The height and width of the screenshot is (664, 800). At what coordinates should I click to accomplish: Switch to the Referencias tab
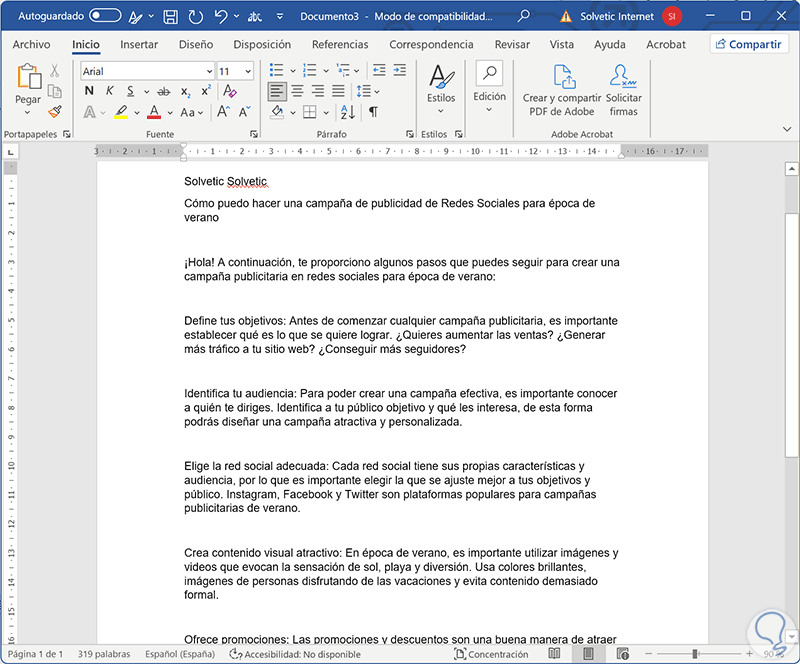pos(340,44)
